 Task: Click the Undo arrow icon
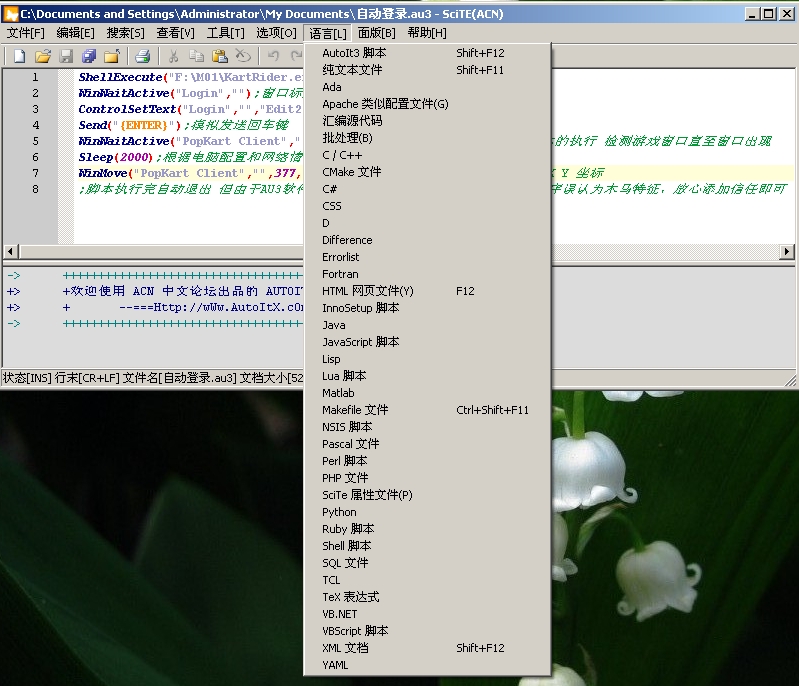click(x=274, y=56)
